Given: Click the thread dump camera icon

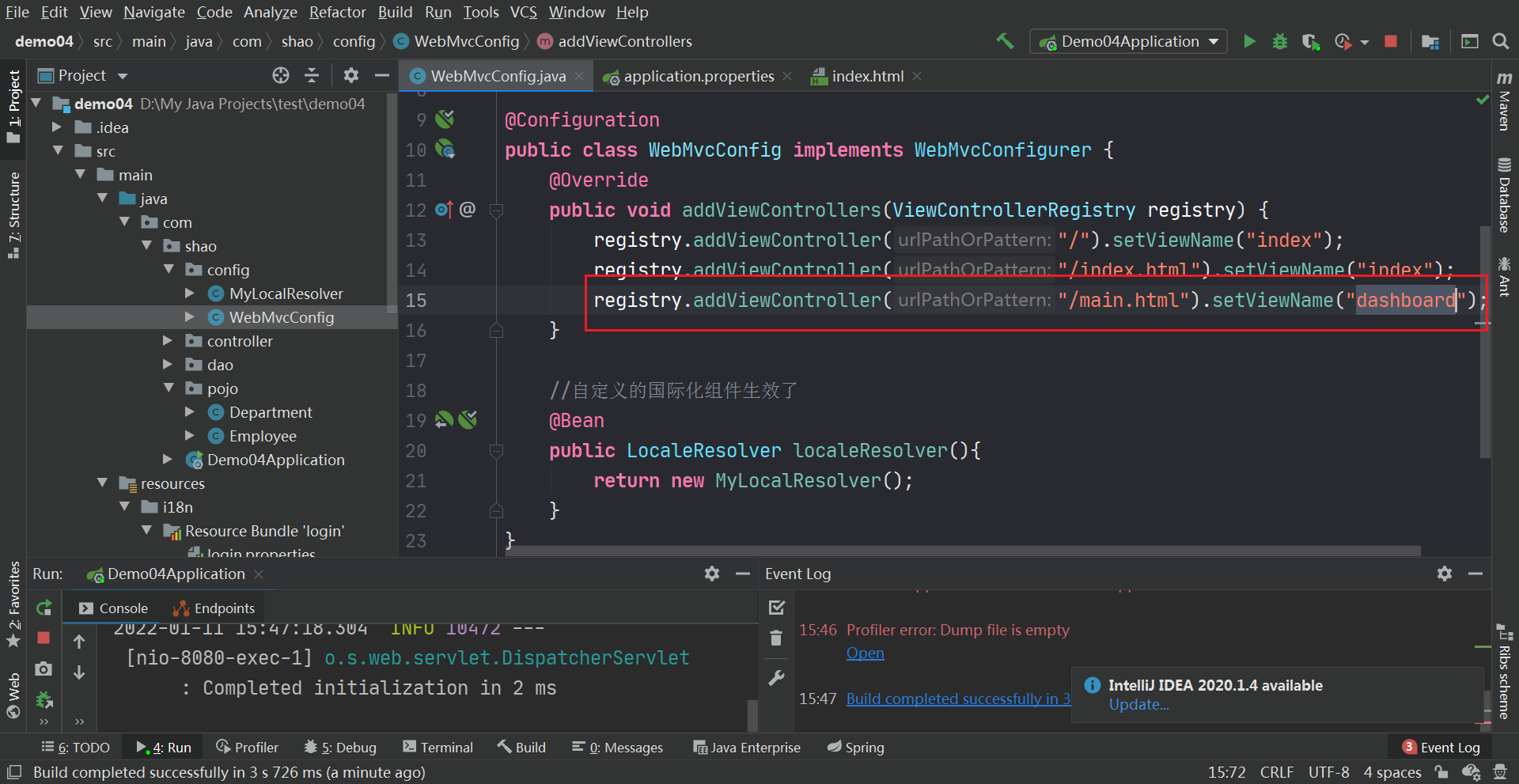Looking at the screenshot, I should (x=44, y=668).
